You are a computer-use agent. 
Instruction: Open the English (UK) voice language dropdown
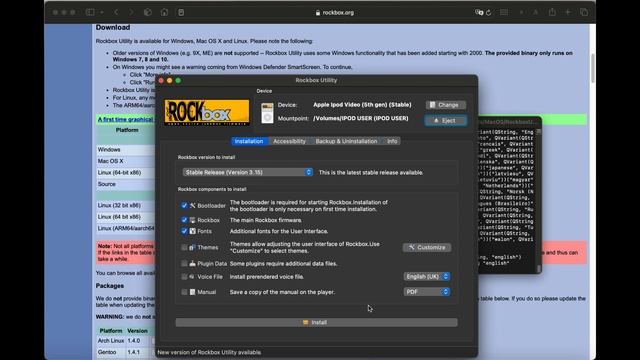[427, 276]
